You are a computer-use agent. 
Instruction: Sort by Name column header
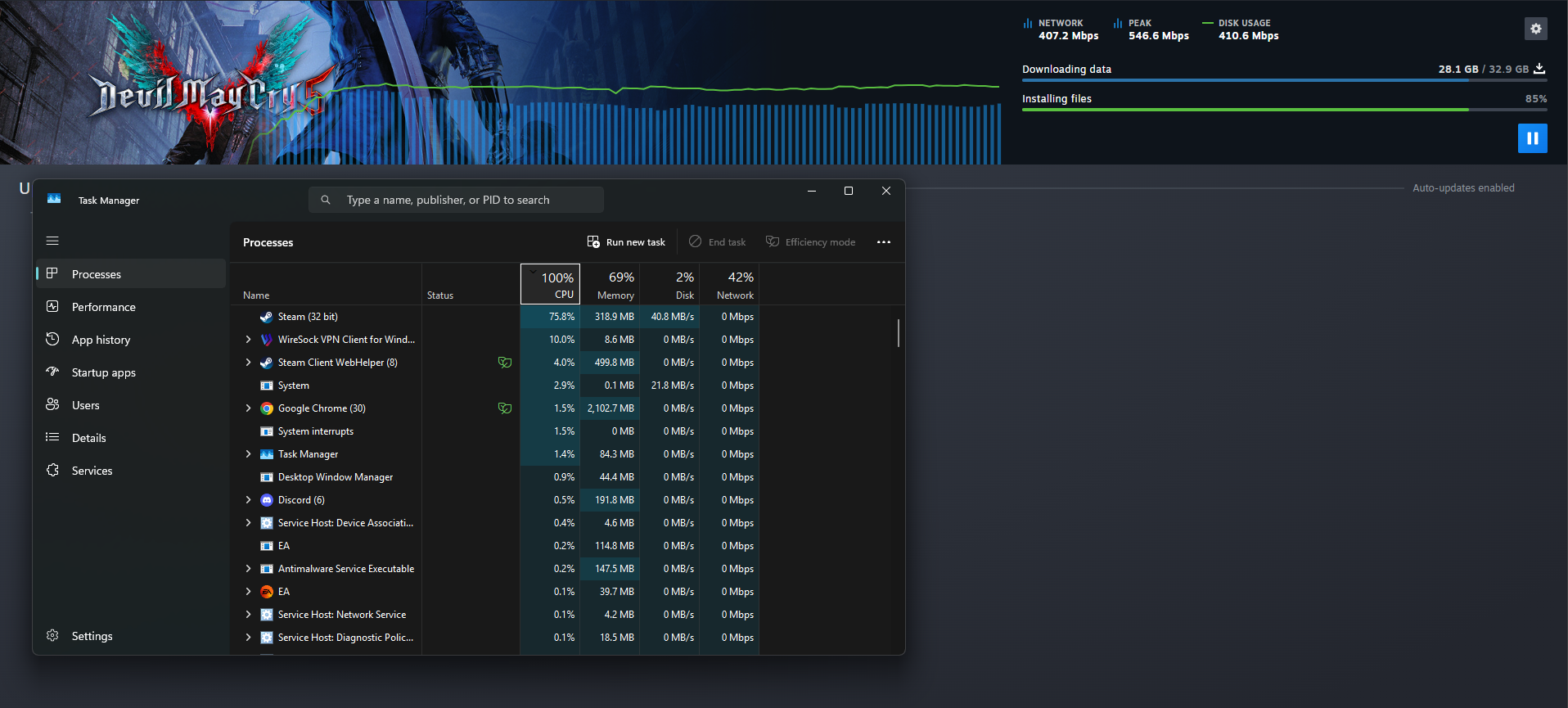[326, 284]
